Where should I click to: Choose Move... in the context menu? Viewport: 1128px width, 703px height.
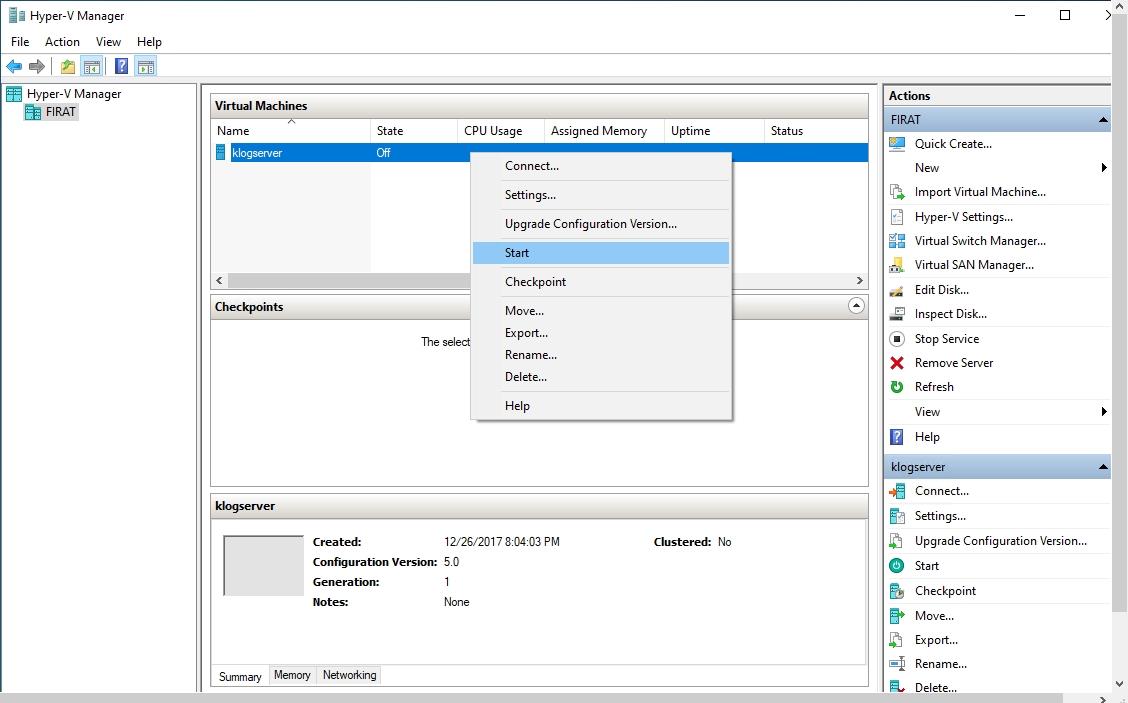coord(601,311)
